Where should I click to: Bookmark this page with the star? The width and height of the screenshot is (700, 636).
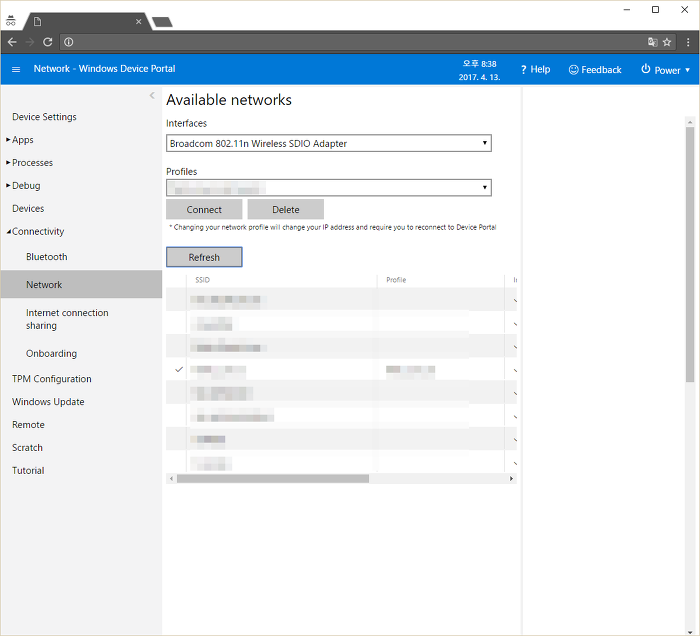[667, 42]
